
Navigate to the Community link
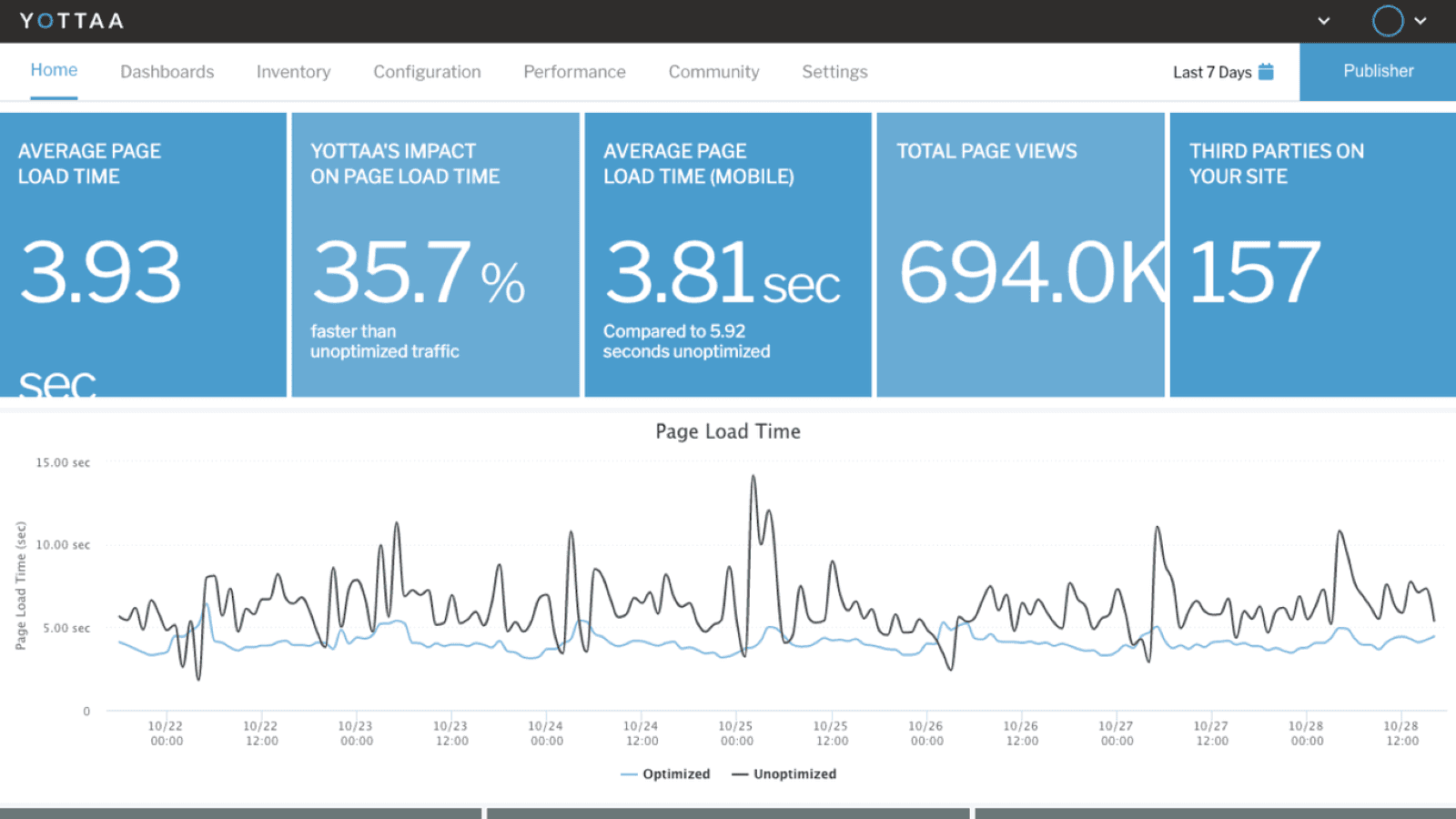click(x=713, y=71)
